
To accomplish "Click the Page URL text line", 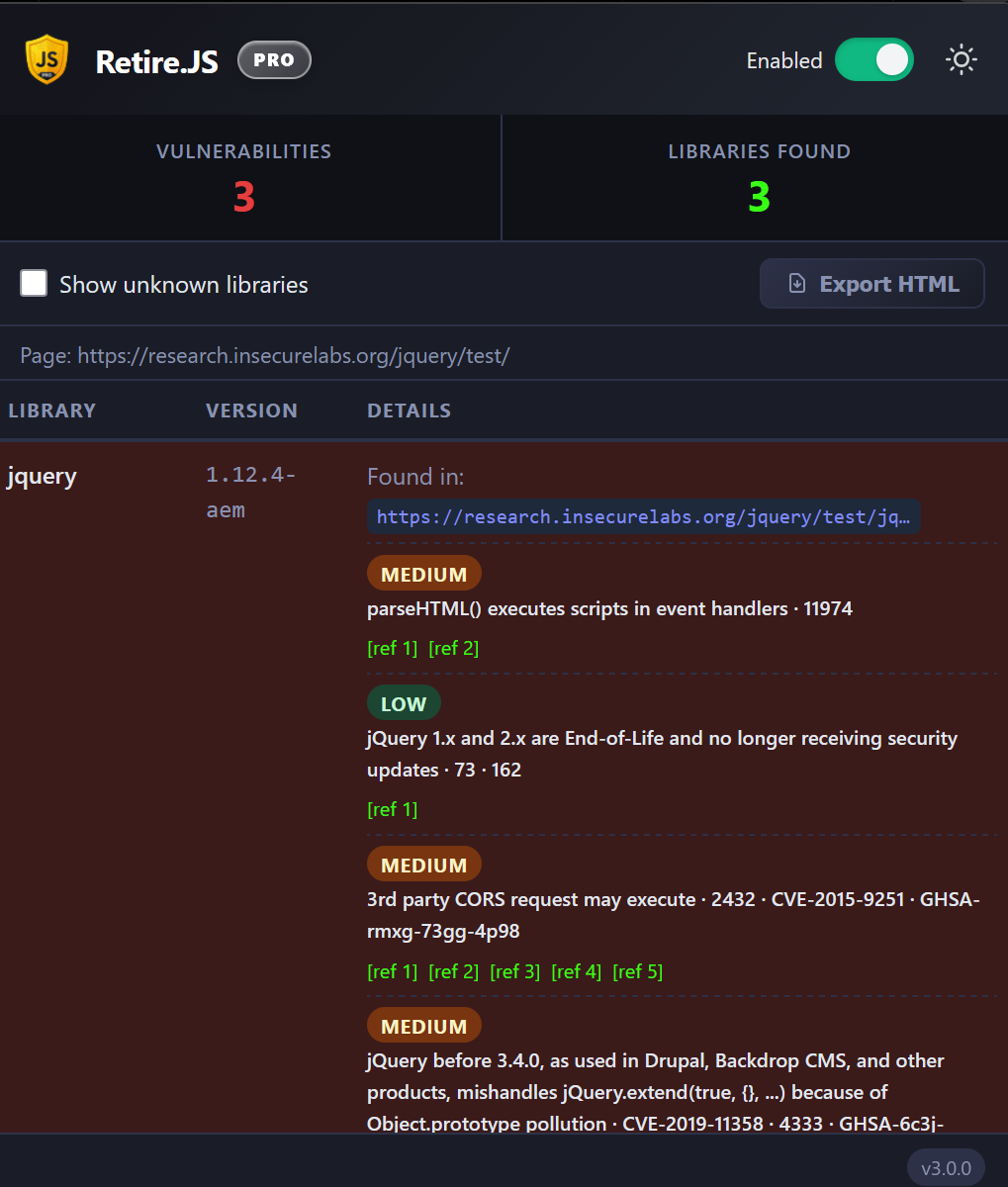I will tap(265, 355).
